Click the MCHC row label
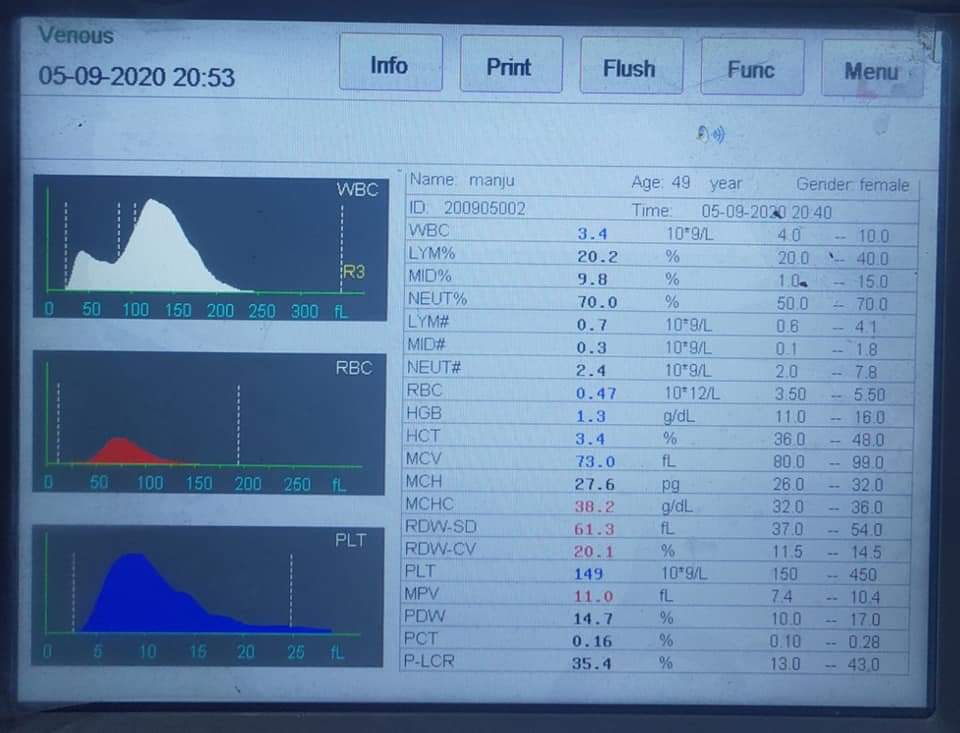The height and width of the screenshot is (733, 960). click(x=430, y=504)
